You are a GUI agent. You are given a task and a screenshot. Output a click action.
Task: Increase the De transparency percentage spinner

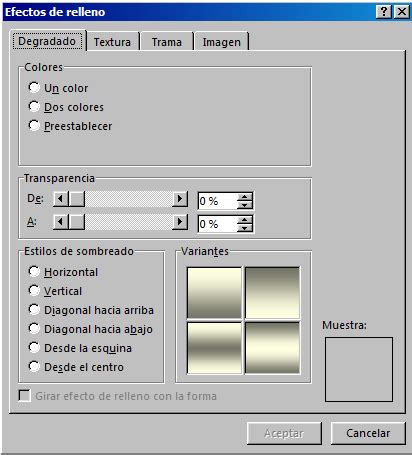(245, 197)
